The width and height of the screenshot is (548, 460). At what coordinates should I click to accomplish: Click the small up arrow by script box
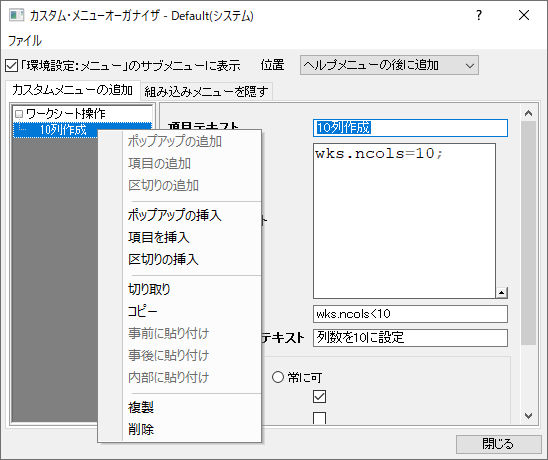502,293
